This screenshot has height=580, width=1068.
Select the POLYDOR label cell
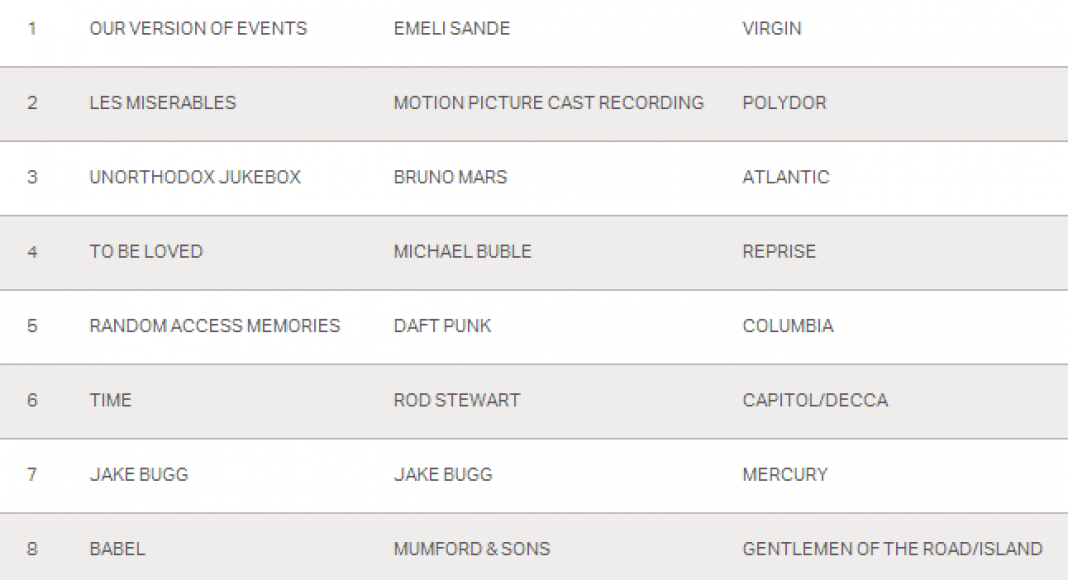(x=785, y=102)
